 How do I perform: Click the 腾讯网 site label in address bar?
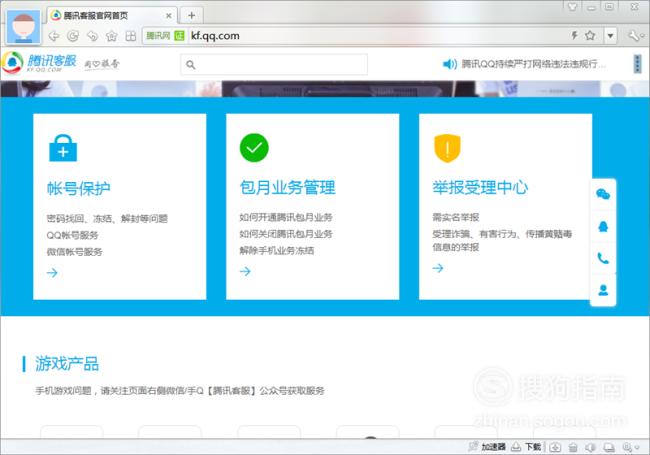158,36
